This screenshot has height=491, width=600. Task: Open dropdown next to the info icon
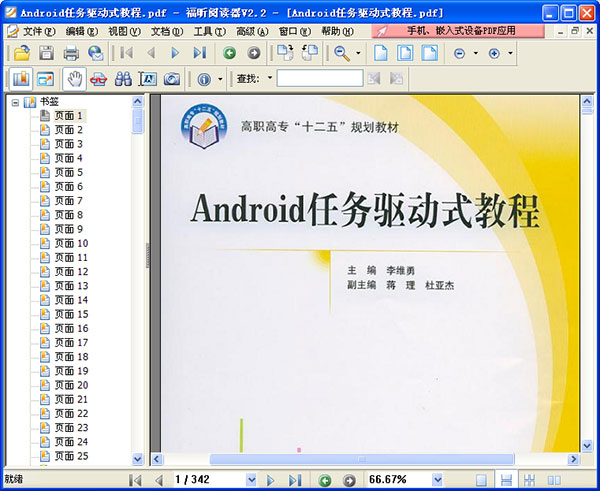220,79
